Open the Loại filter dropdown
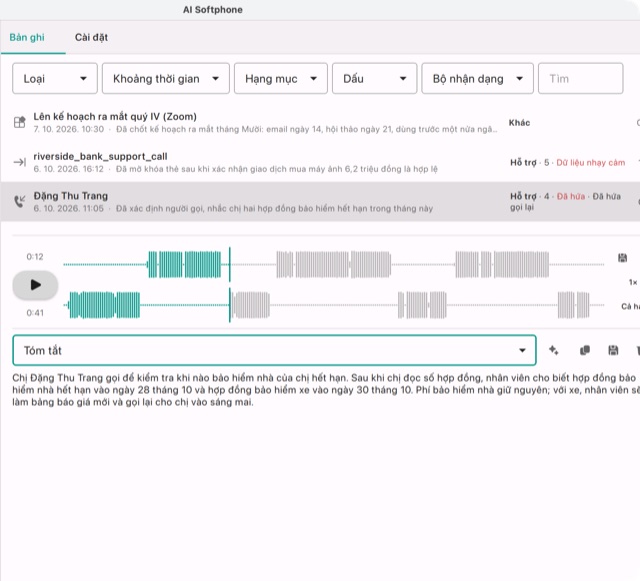The width and height of the screenshot is (640, 581). (55, 78)
